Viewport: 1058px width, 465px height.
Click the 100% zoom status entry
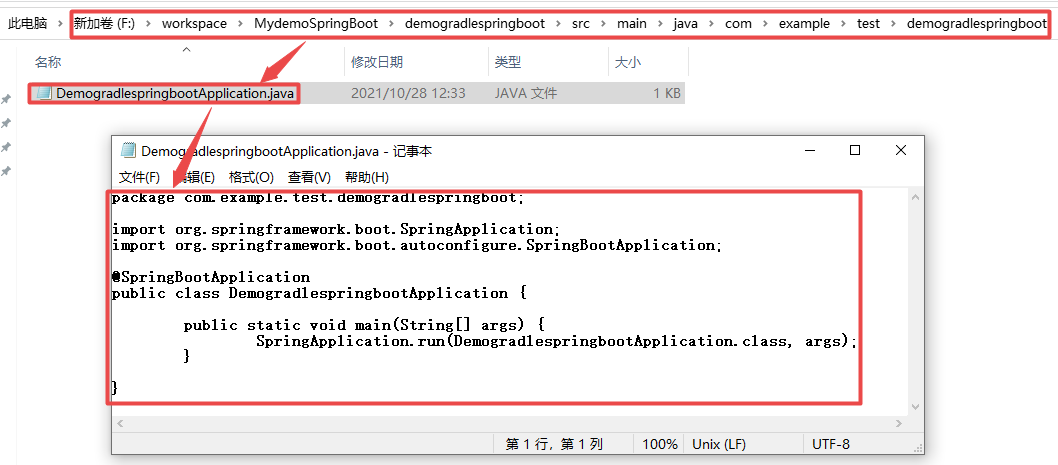pos(659,444)
